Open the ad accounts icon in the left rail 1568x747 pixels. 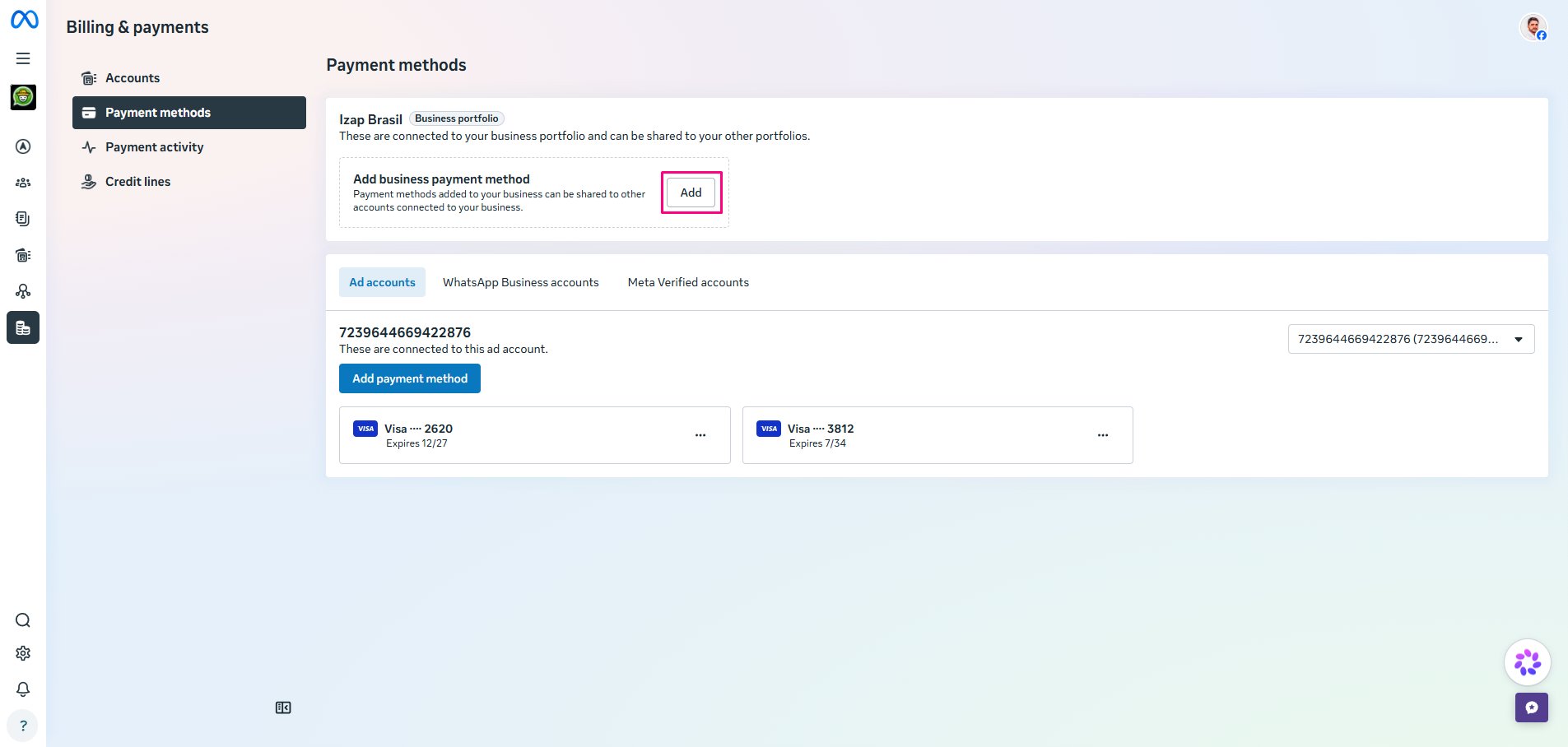tap(23, 255)
